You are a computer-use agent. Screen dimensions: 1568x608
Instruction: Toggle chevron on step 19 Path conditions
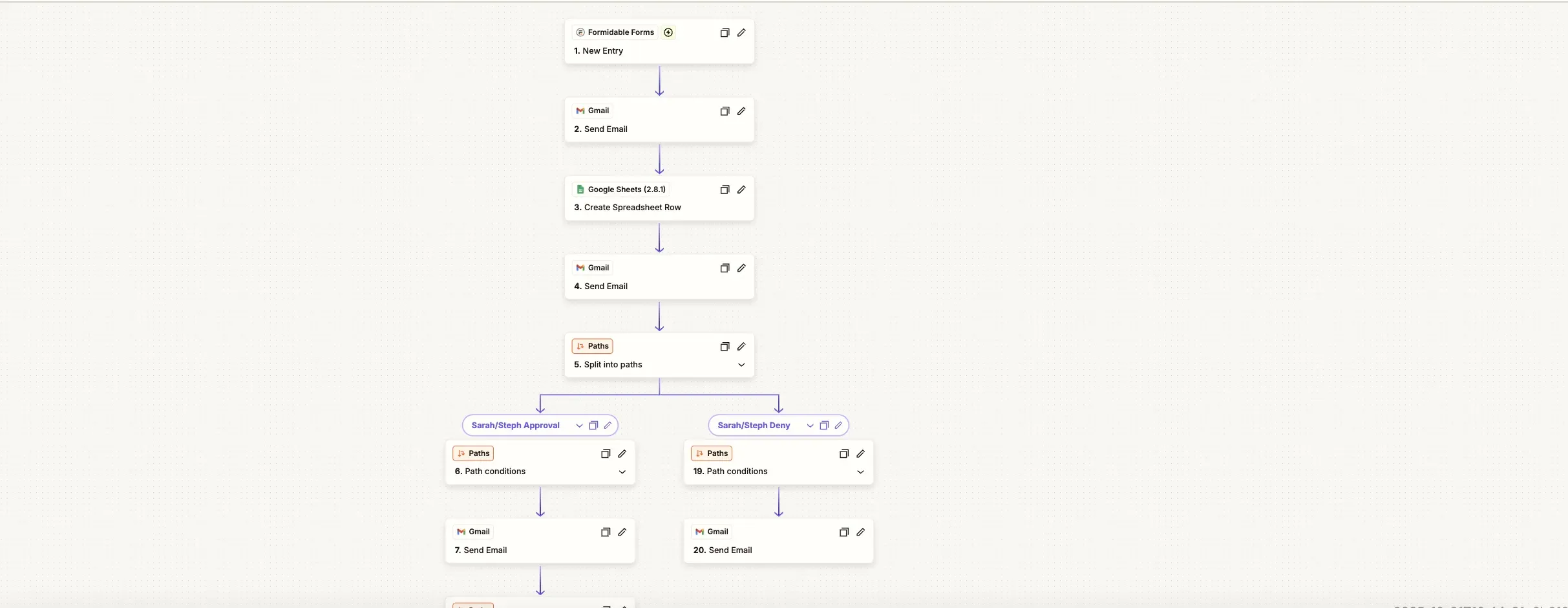pyautogui.click(x=860, y=472)
